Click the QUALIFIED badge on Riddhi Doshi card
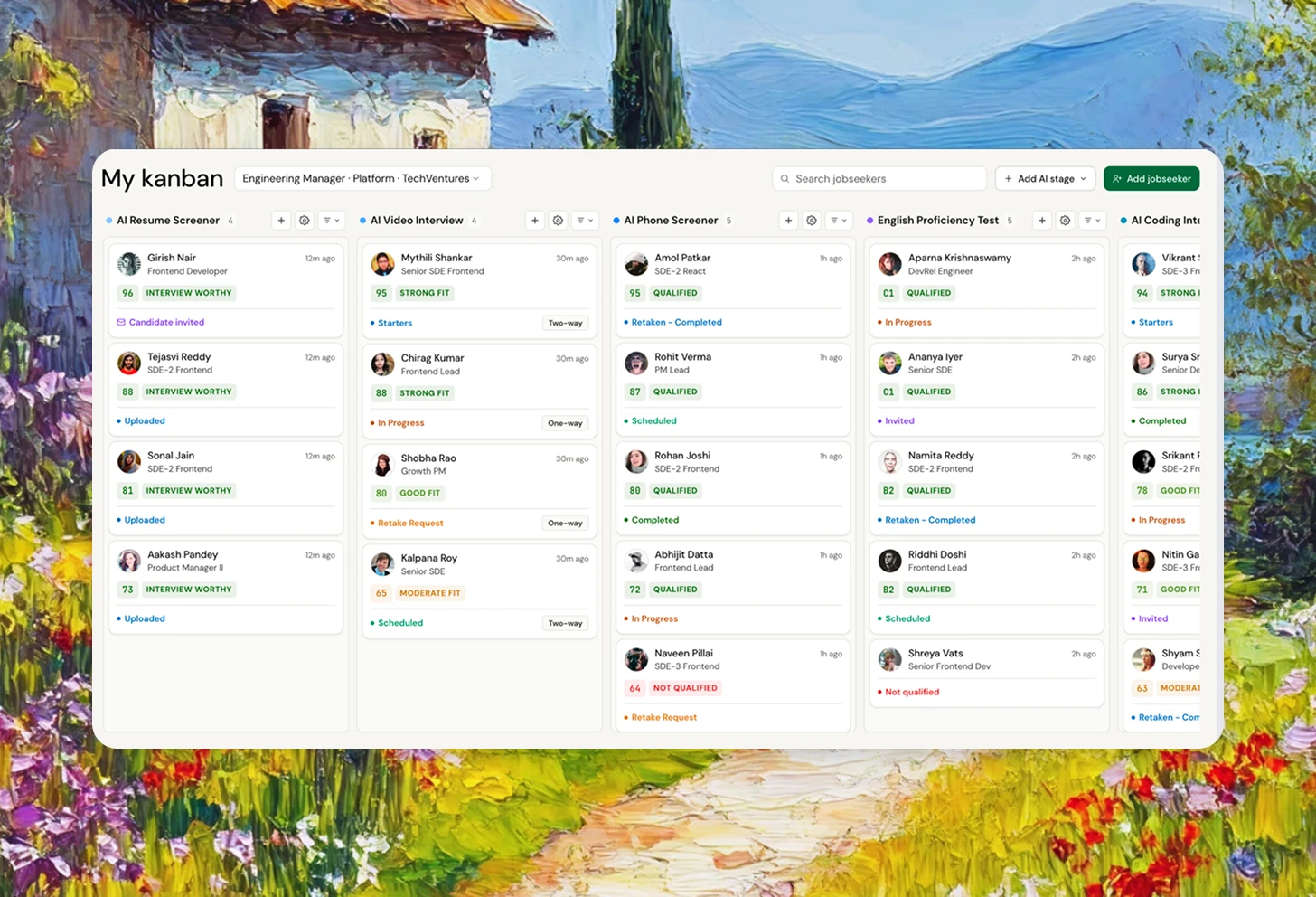Screen dimensions: 1316x897 [x=929, y=590]
